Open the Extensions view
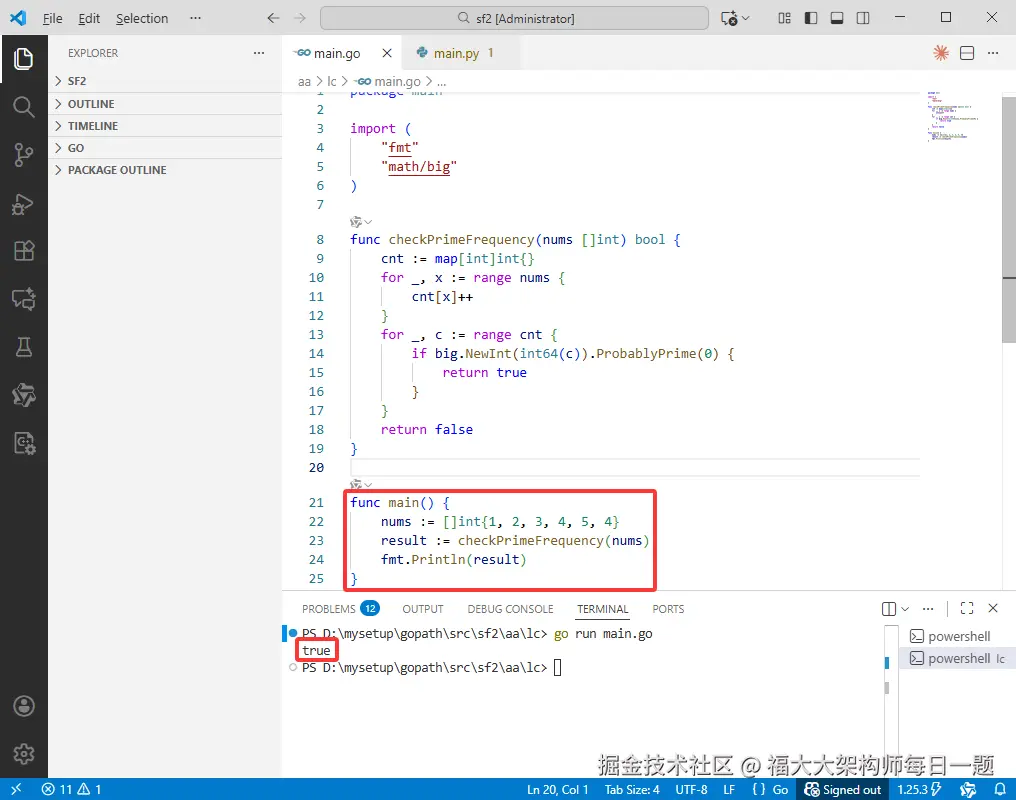Image resolution: width=1016 pixels, height=800 pixels. tap(24, 251)
